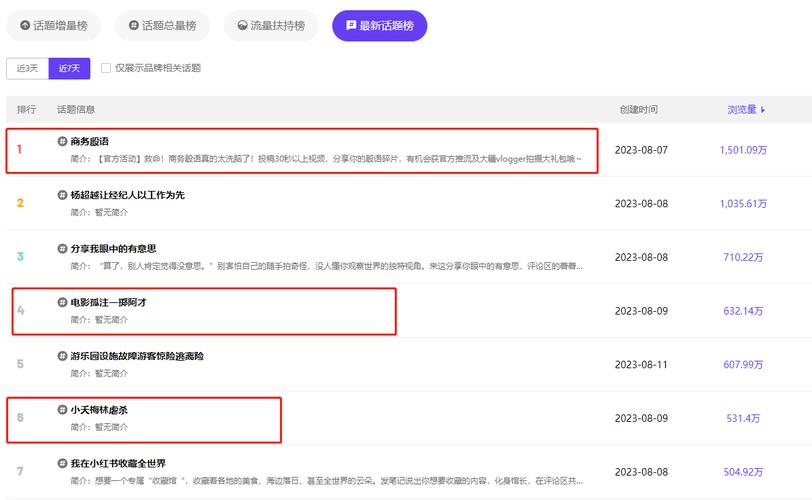
Task: Switch to 近3天 time range
Action: pyautogui.click(x=27, y=68)
